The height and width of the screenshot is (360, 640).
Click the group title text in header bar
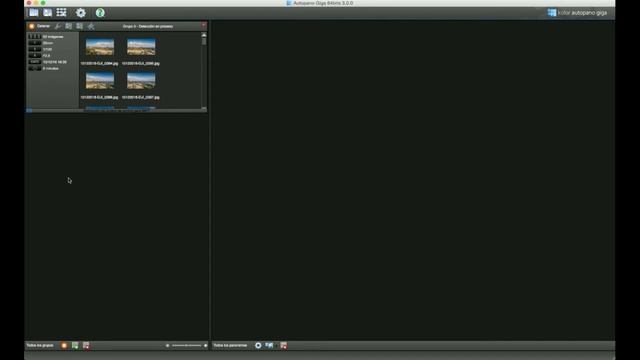(148, 26)
